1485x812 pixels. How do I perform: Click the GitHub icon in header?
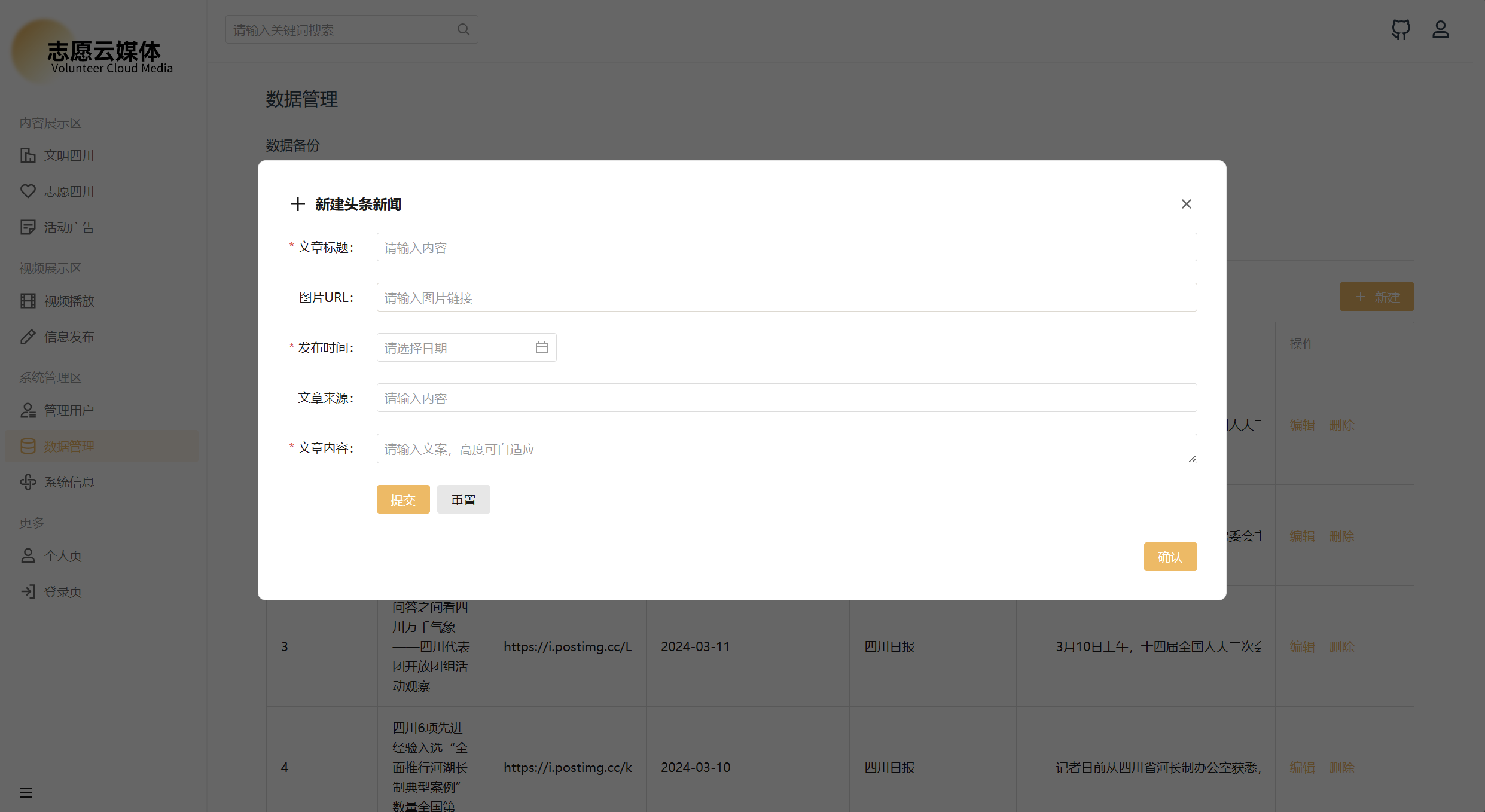1401,29
